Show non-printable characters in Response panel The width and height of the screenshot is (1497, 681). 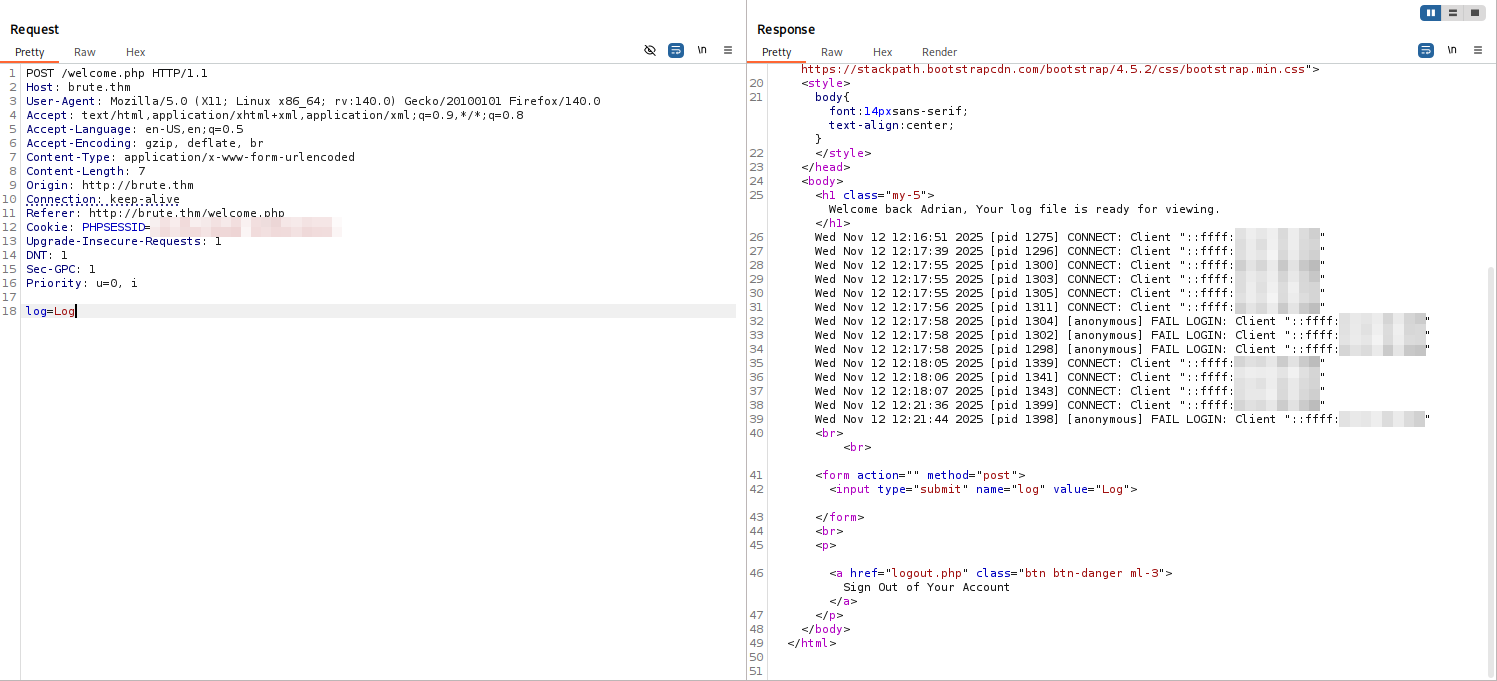pos(1452,50)
